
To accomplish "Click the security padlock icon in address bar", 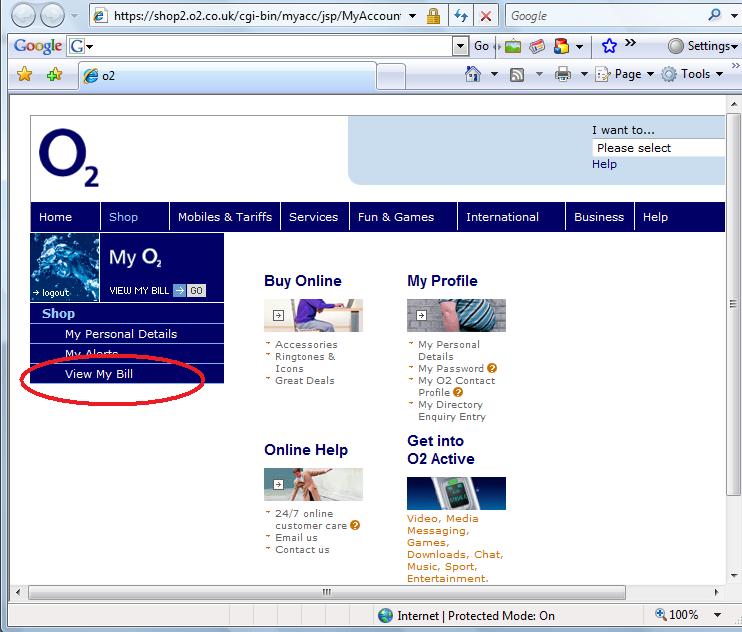I will click(x=433, y=17).
